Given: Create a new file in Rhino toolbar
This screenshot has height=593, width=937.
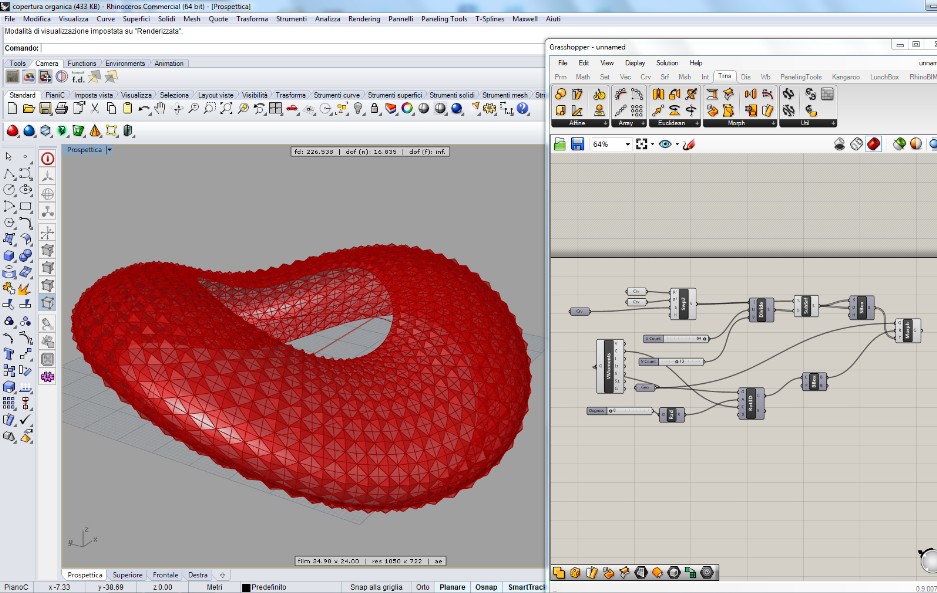Looking at the screenshot, I should [x=12, y=108].
